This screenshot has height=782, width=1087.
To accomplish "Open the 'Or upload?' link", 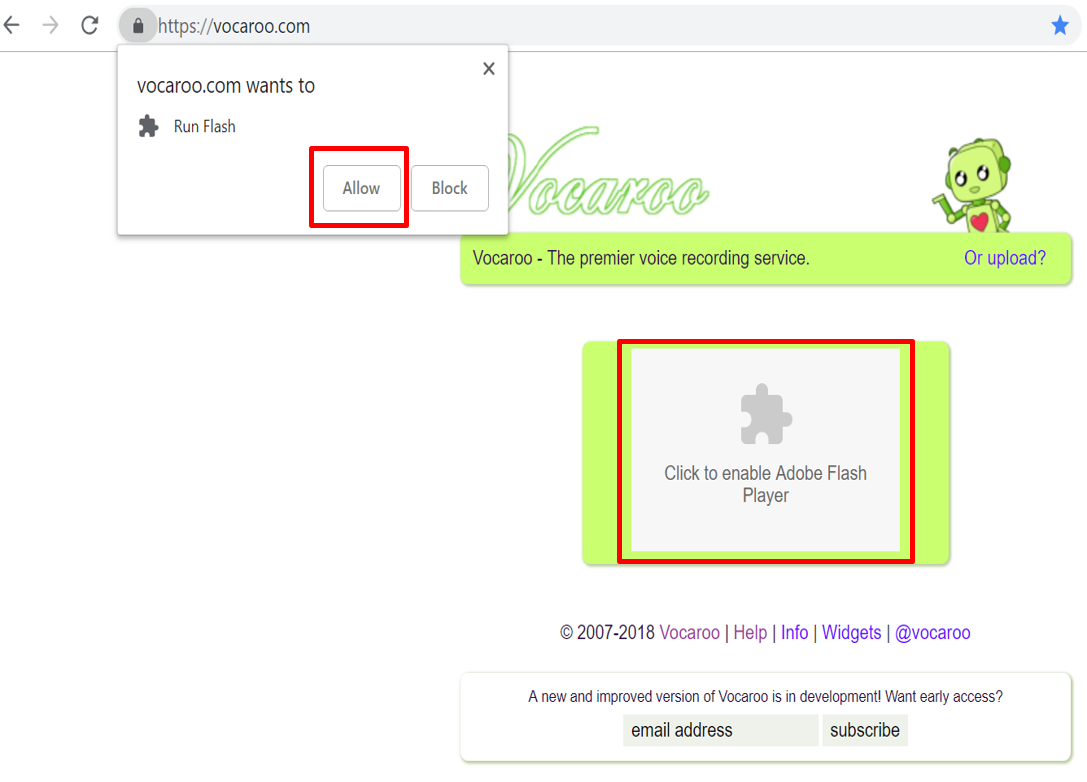I will (1004, 258).
